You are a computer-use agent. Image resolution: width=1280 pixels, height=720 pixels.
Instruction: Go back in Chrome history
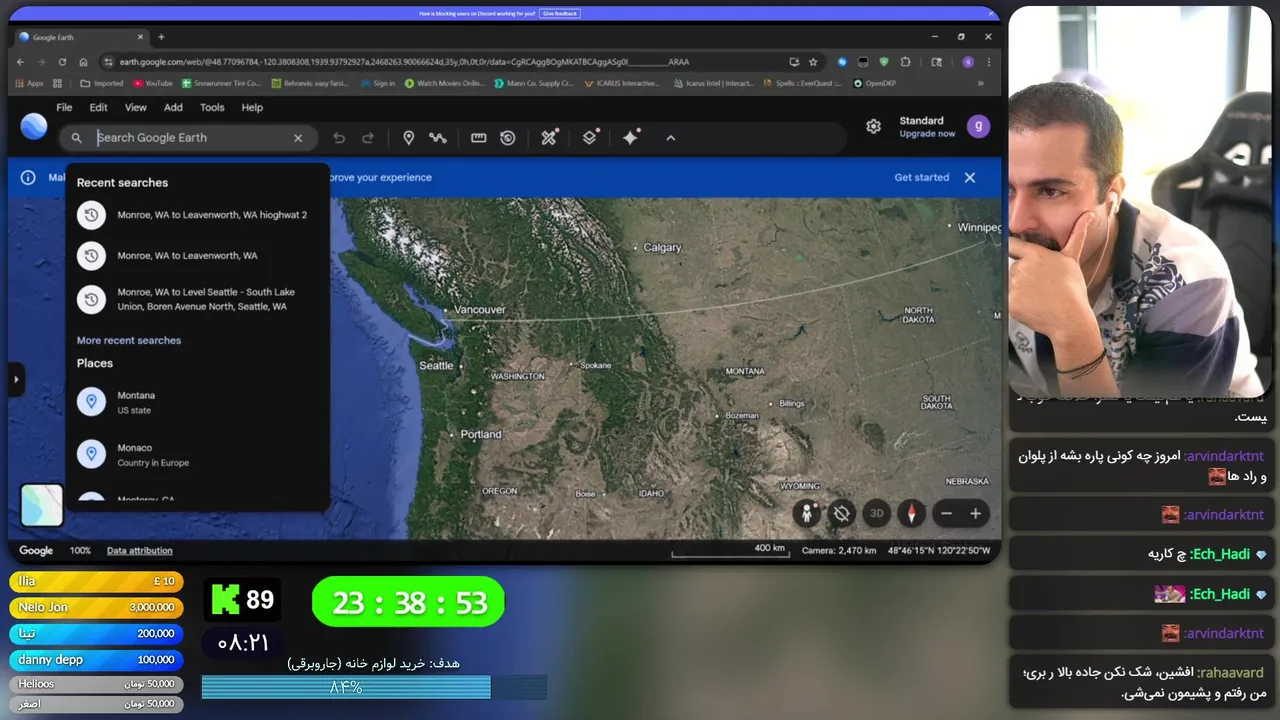pyautogui.click(x=20, y=62)
